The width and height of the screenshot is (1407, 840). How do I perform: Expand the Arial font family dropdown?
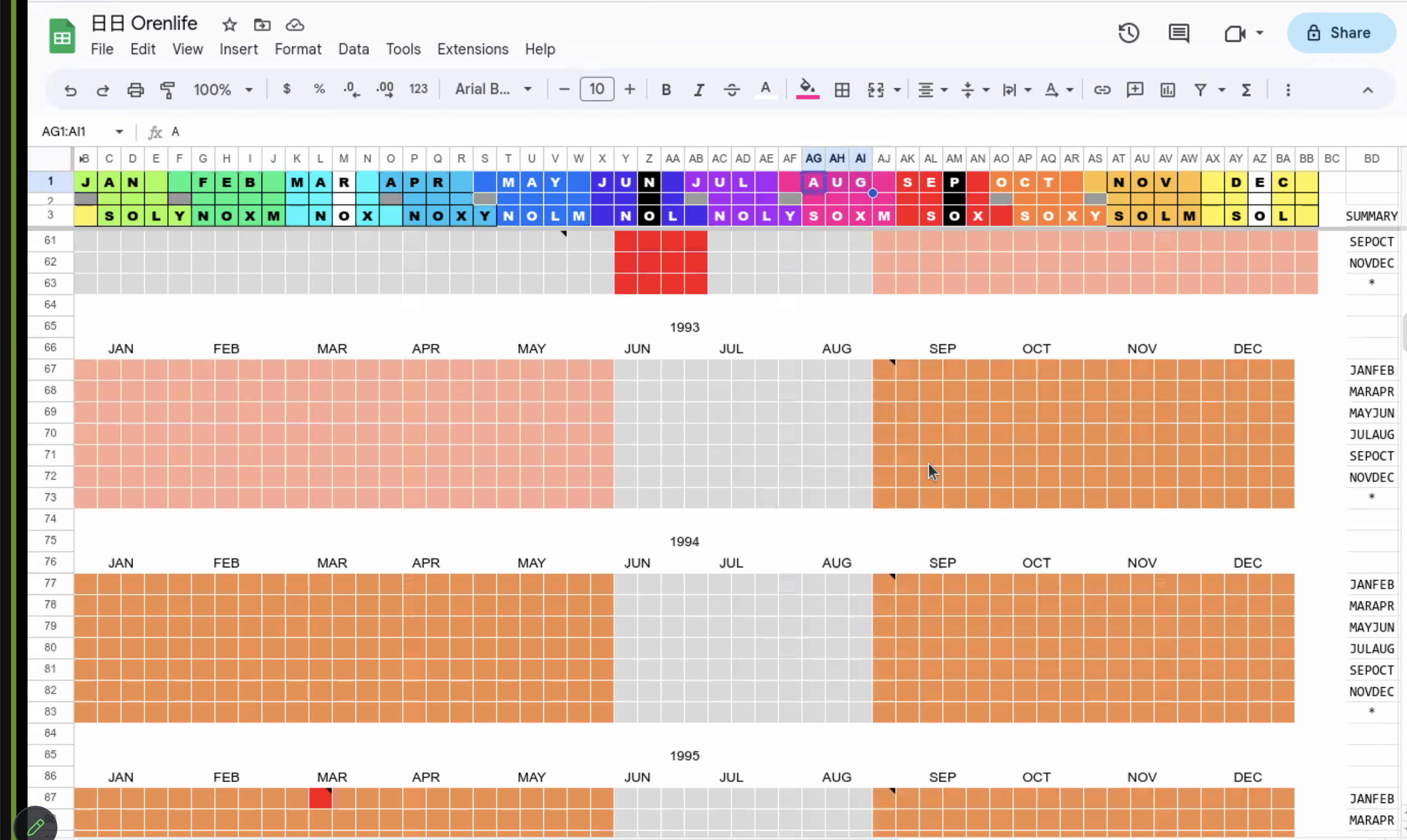tap(493, 89)
